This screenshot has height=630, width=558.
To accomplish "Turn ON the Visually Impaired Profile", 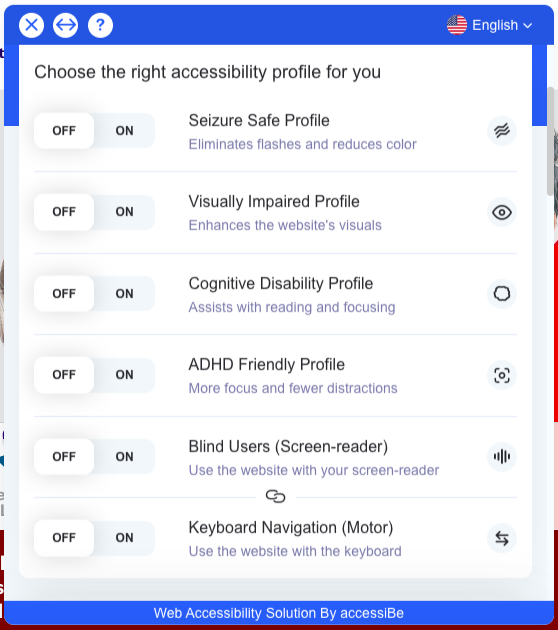I will pyautogui.click(x=125, y=212).
